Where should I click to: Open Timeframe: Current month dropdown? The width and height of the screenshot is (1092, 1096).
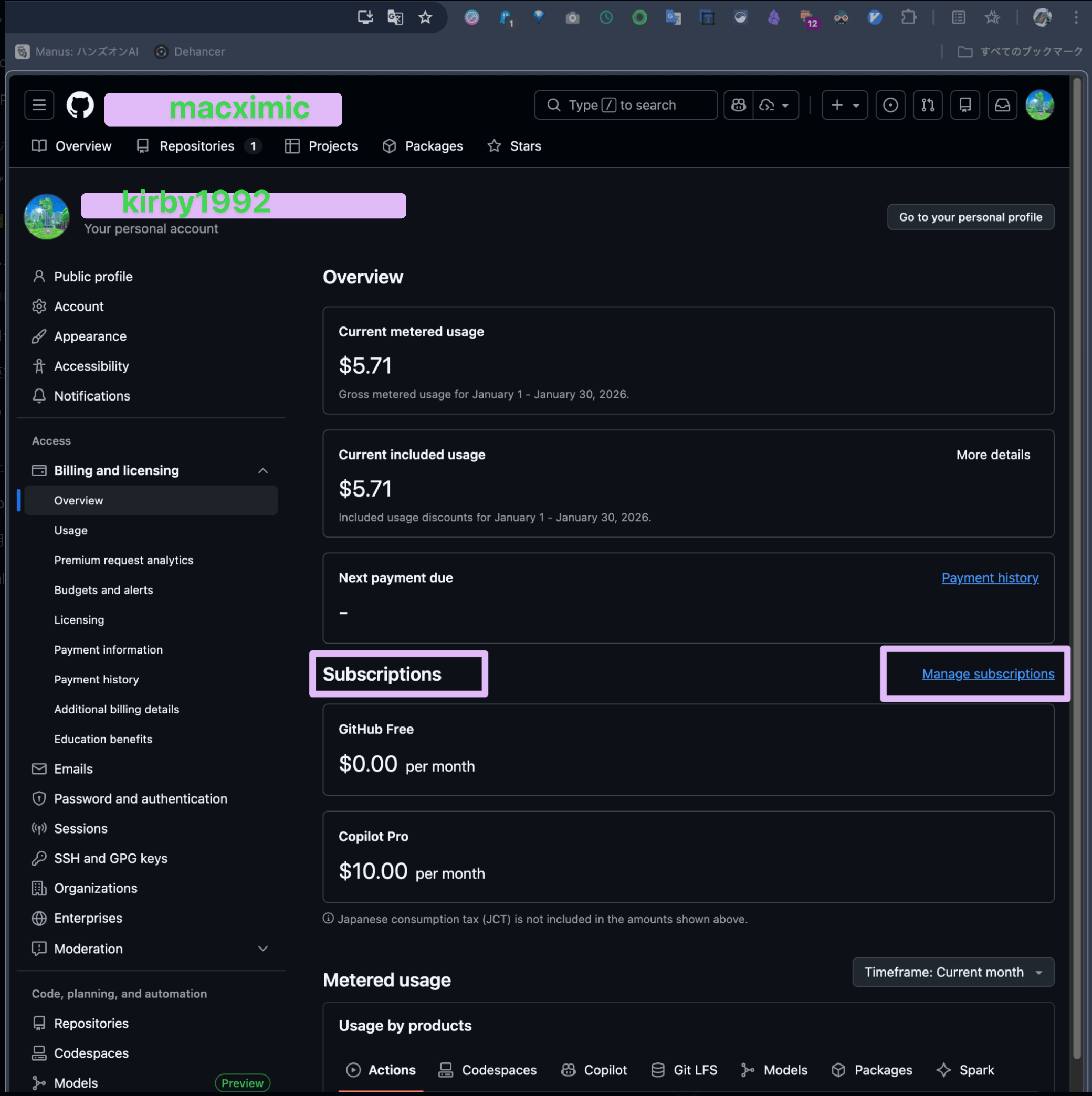point(953,972)
